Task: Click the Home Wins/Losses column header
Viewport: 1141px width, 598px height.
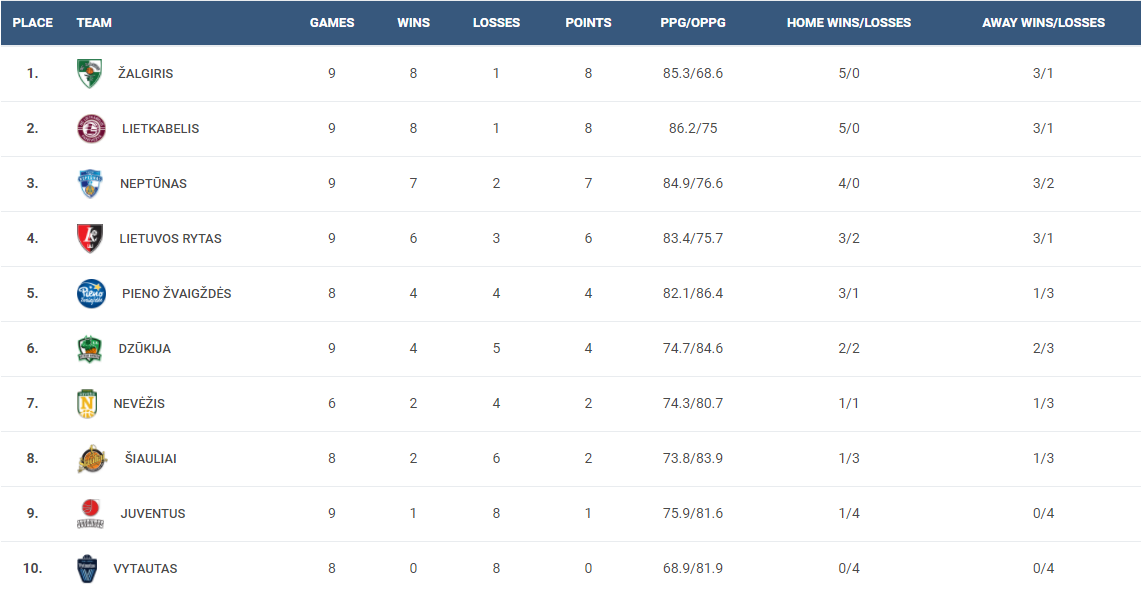Action: [x=849, y=22]
